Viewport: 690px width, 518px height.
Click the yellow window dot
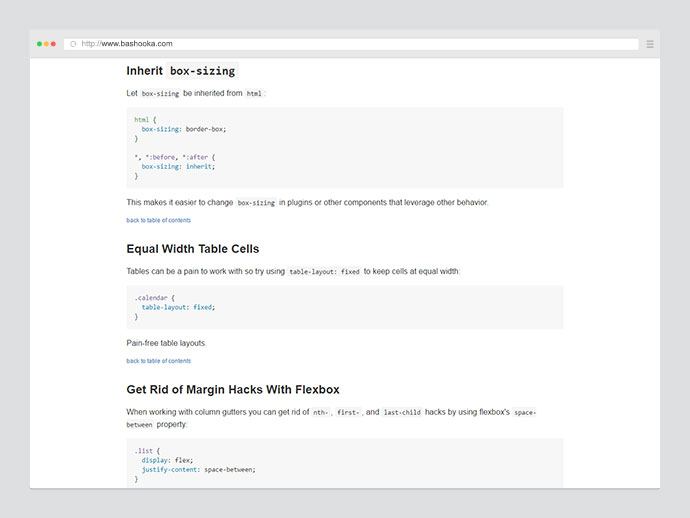46,44
